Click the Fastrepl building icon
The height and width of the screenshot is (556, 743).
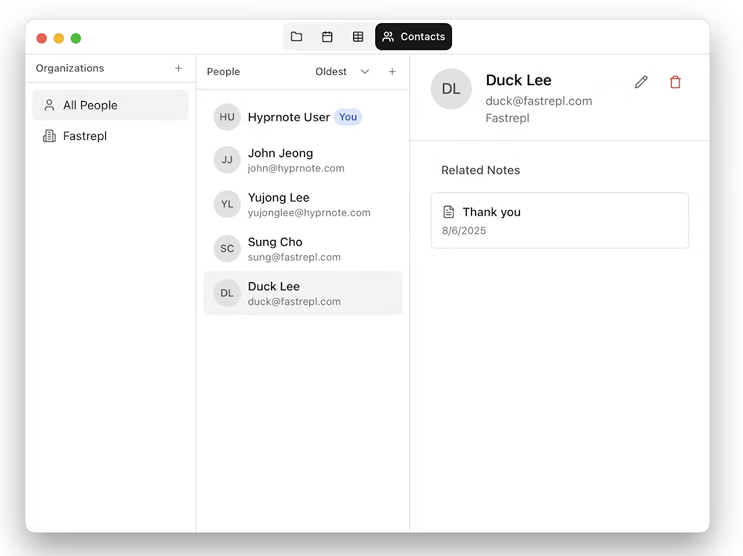(x=49, y=136)
